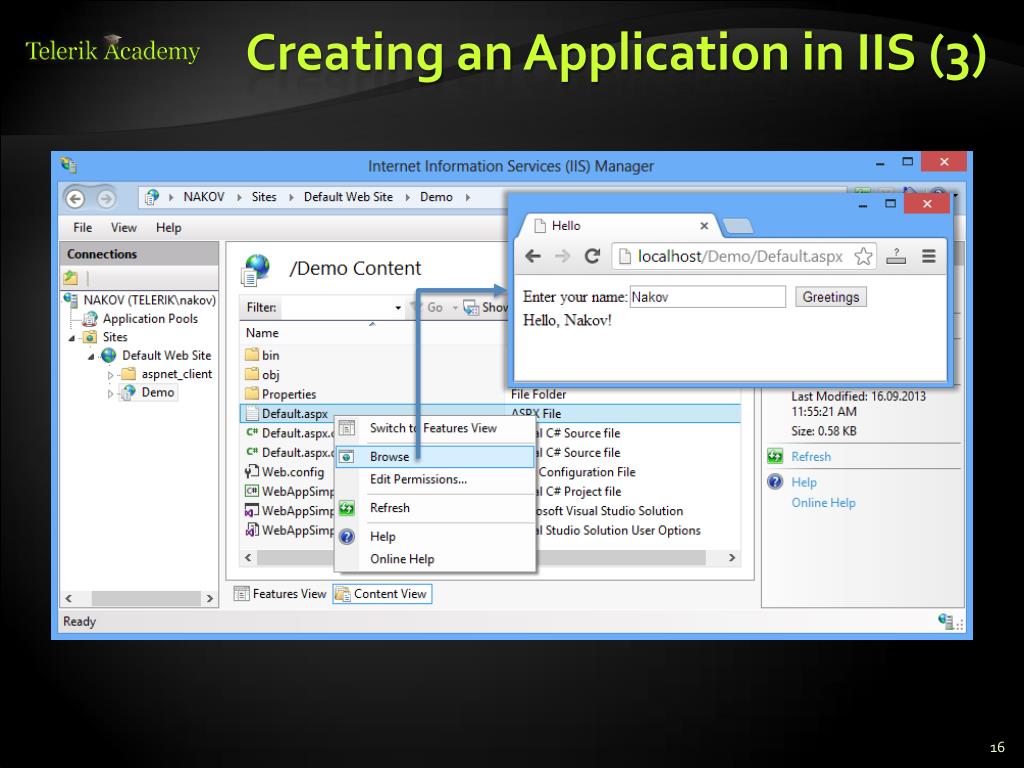The image size is (1024, 768).
Task: Click the content list scroll left arrow
Action: (248, 558)
